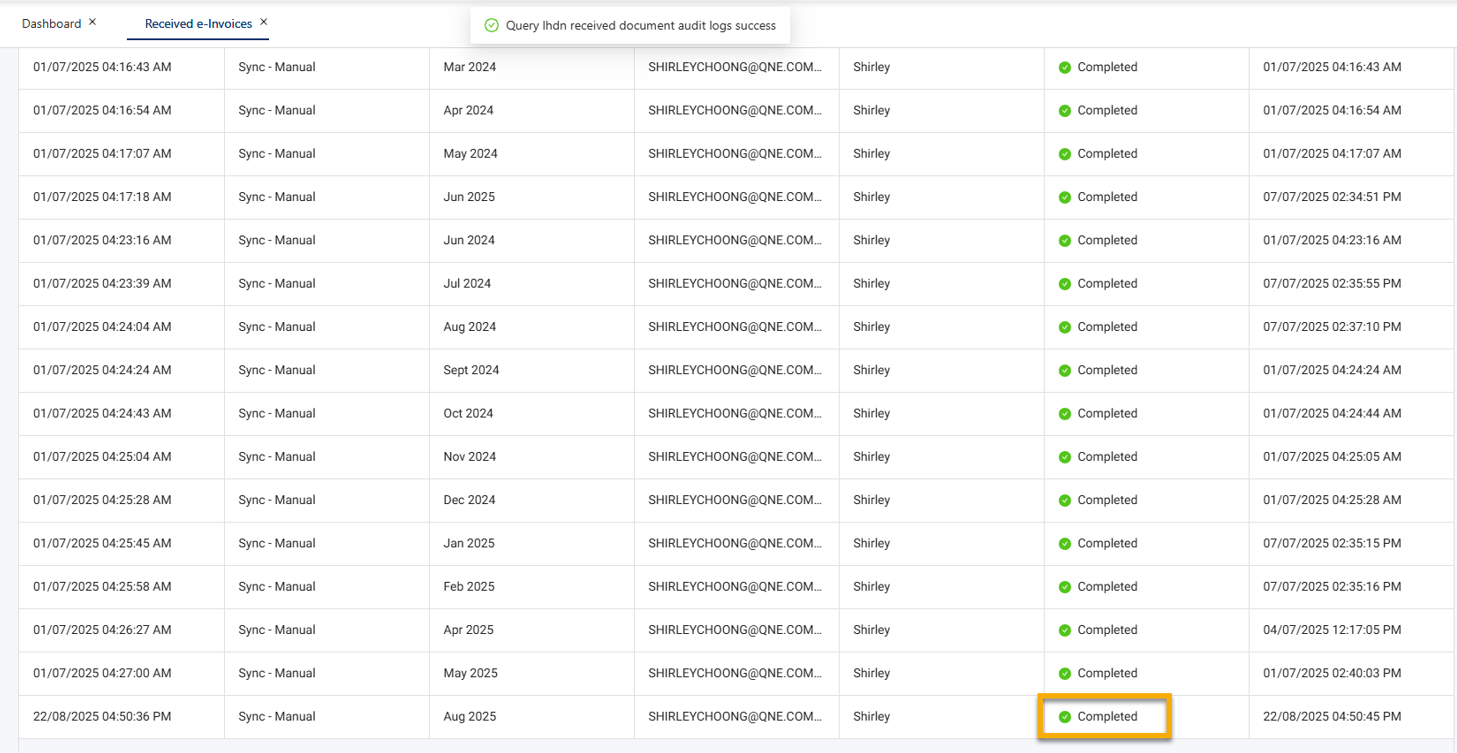This screenshot has width=1457, height=753.
Task: Click the 22/08/2025 04:50:45 PM timestamp
Action: pos(1332,716)
